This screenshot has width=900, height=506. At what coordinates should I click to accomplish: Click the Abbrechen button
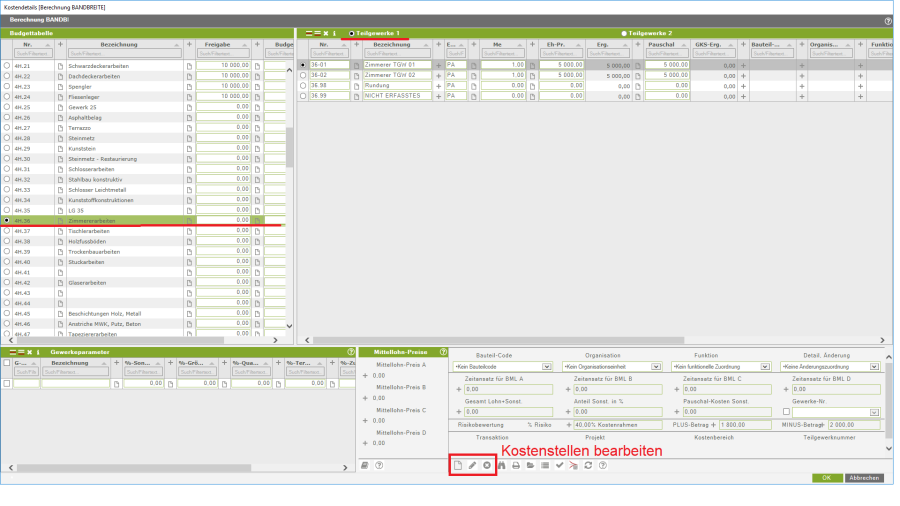(x=866, y=478)
